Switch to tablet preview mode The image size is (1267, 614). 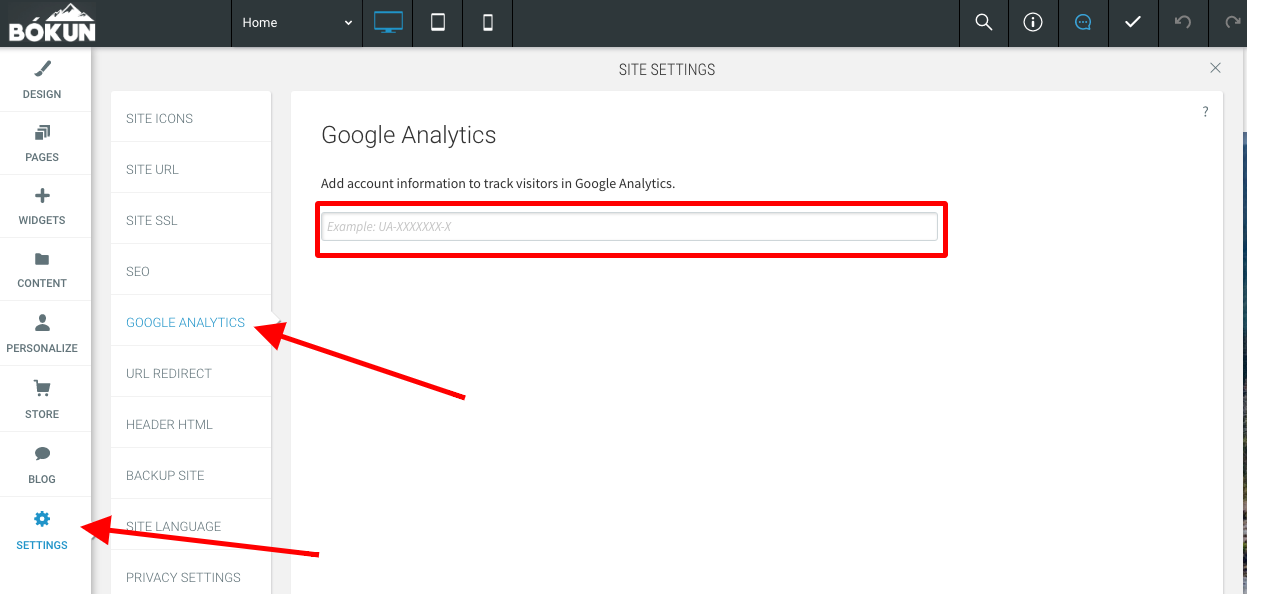[438, 22]
